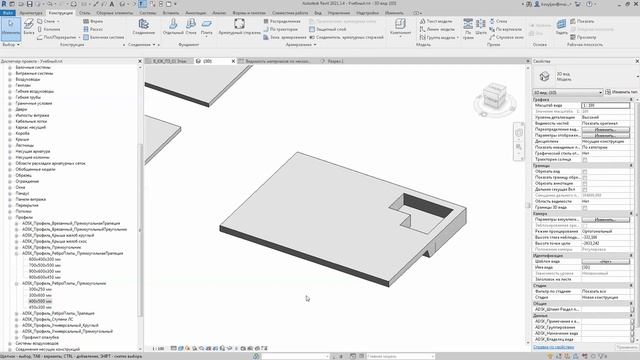The image size is (640, 360).
Task: Click the Задать work plane tool
Action: [x=562, y=27]
